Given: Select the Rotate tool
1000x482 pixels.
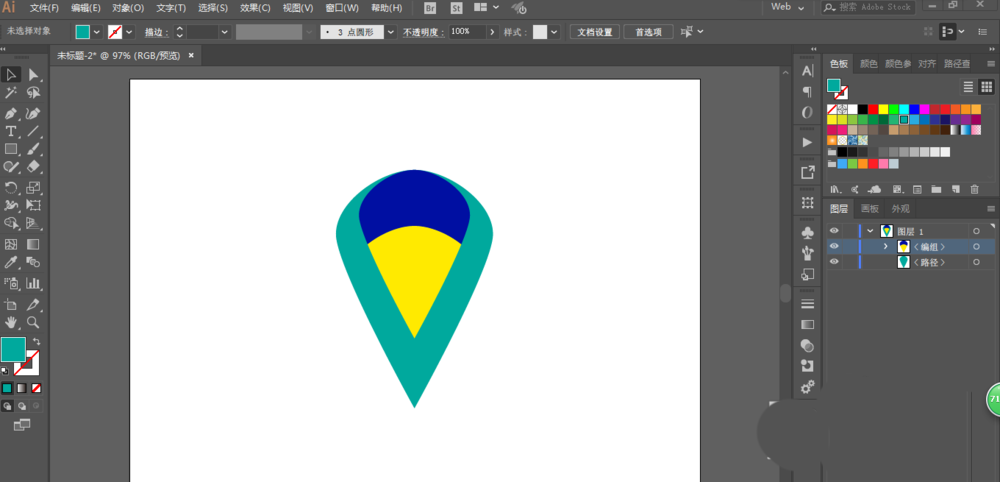Looking at the screenshot, I should pyautogui.click(x=11, y=188).
